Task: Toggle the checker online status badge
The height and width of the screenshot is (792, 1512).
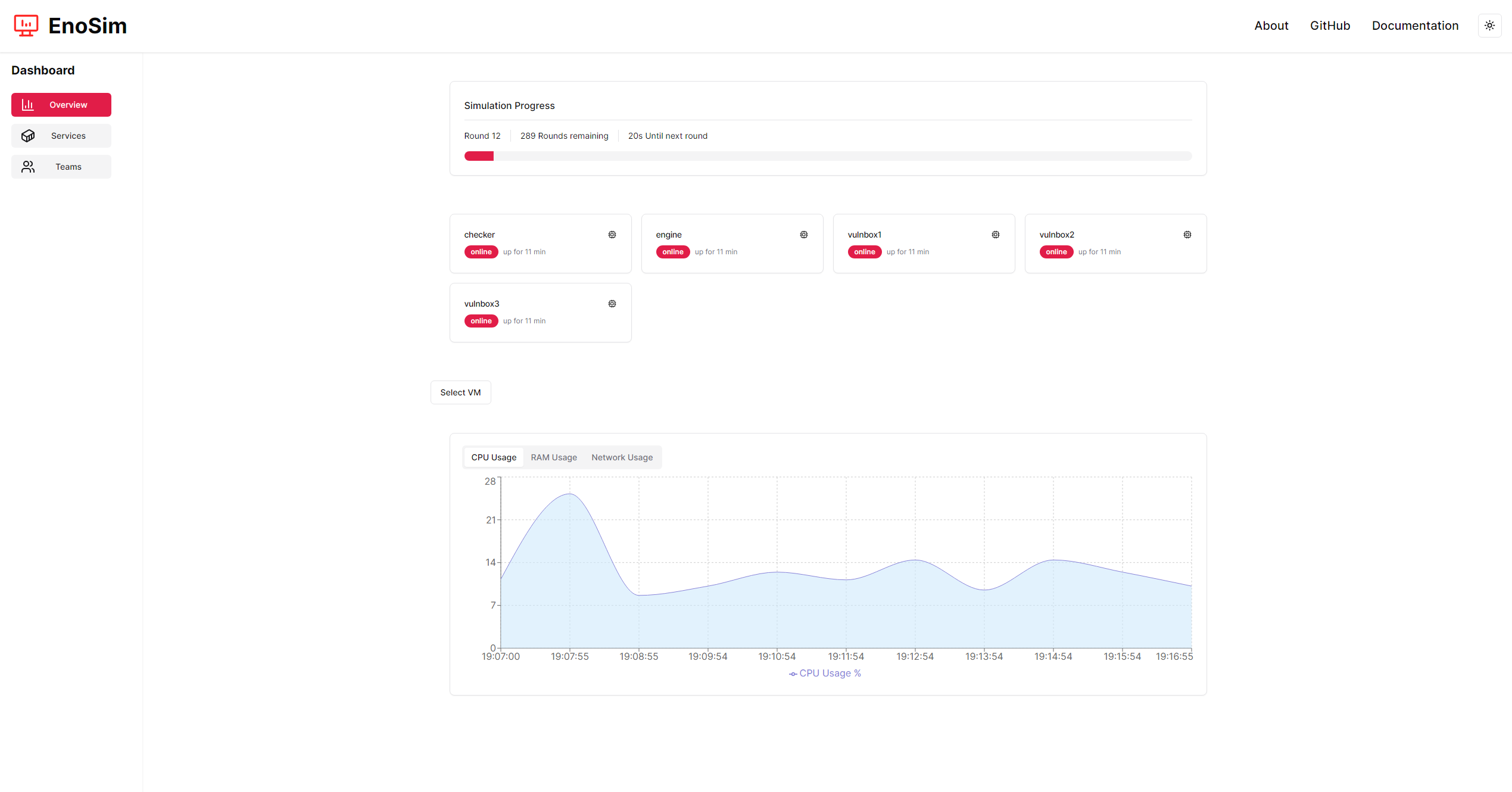Action: click(x=480, y=251)
